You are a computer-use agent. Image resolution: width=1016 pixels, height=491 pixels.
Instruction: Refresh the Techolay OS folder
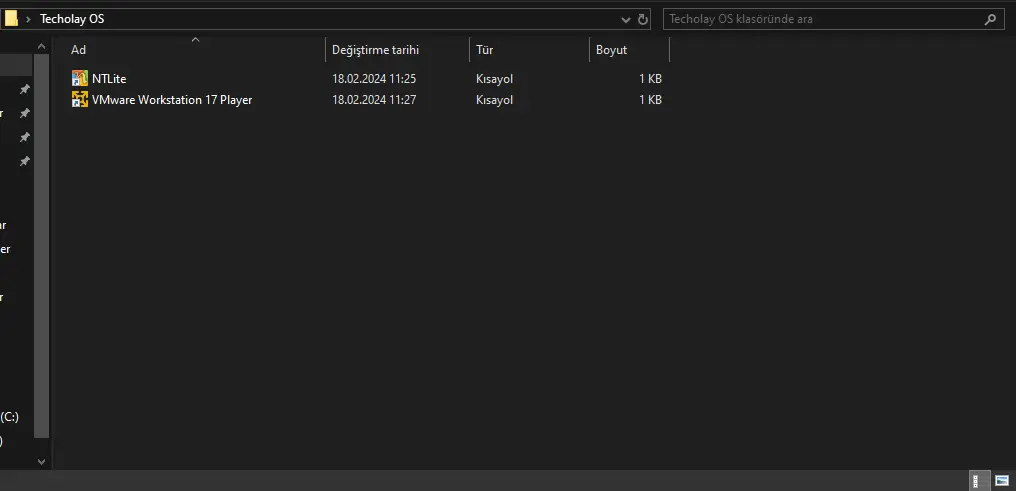[x=643, y=19]
